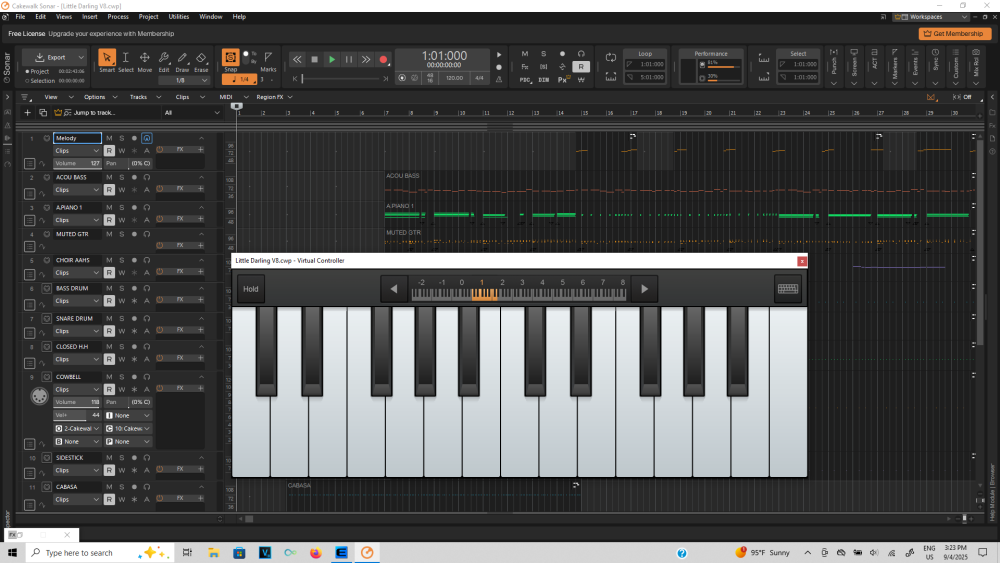Image resolution: width=1000 pixels, height=563 pixels.
Task: Close the Virtual Controller window
Action: click(x=802, y=261)
